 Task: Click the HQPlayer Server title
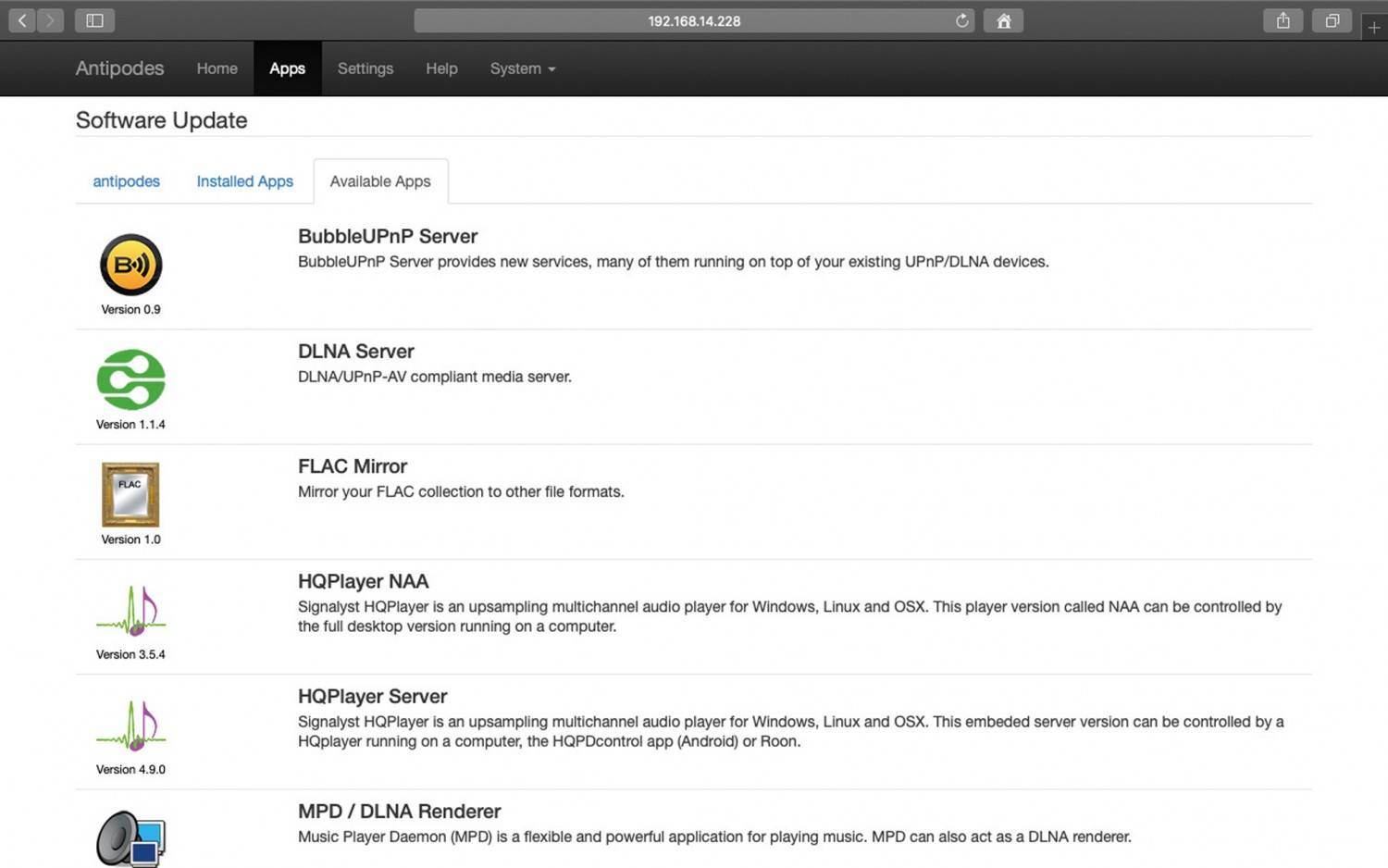point(373,696)
